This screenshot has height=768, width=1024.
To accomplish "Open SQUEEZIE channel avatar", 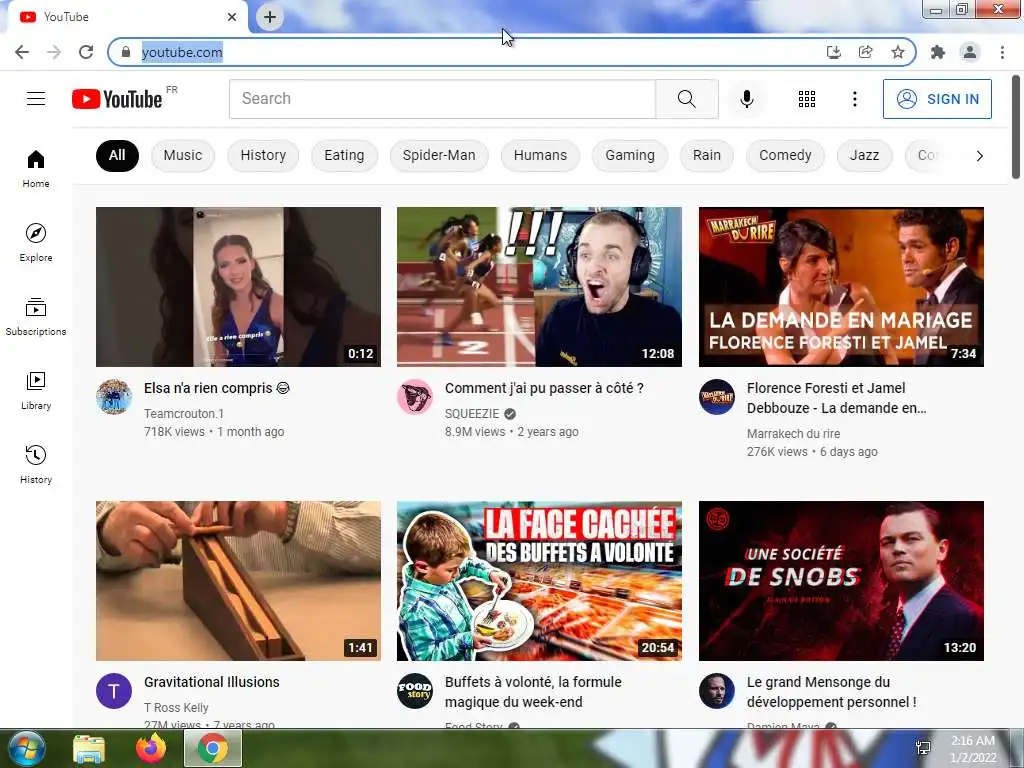I will (x=415, y=396).
